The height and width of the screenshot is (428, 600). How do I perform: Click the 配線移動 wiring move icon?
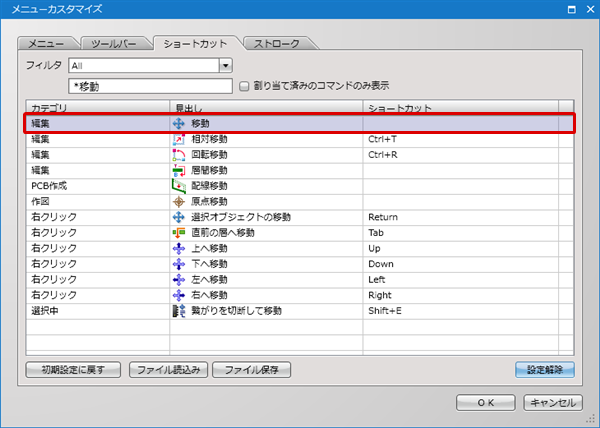tap(180, 186)
